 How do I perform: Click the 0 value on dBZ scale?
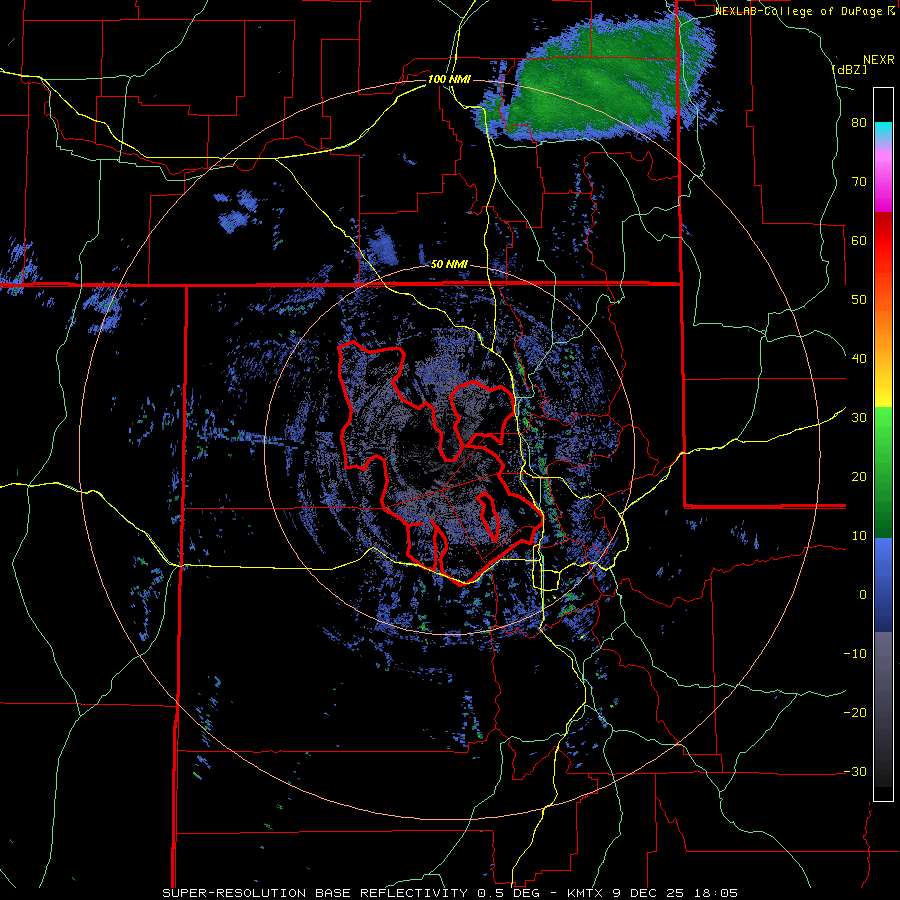point(863,595)
